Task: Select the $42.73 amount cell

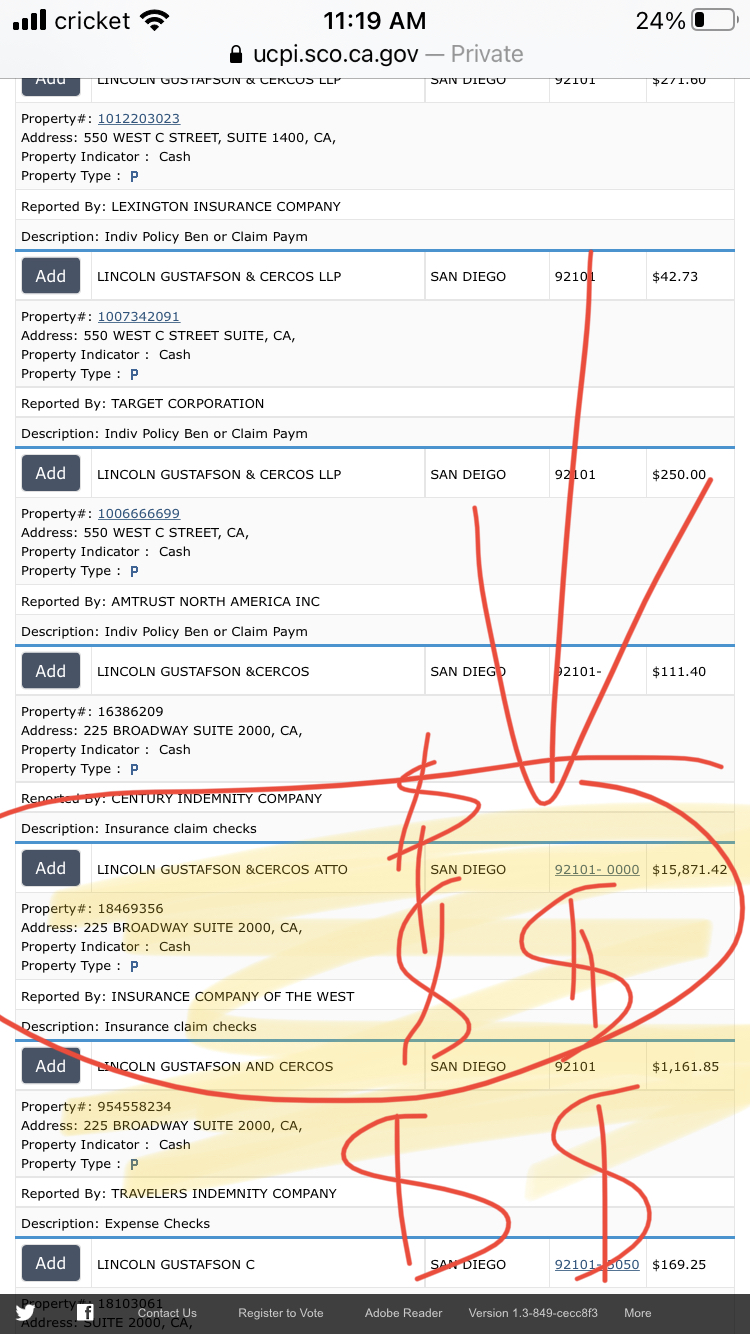Action: [691, 277]
